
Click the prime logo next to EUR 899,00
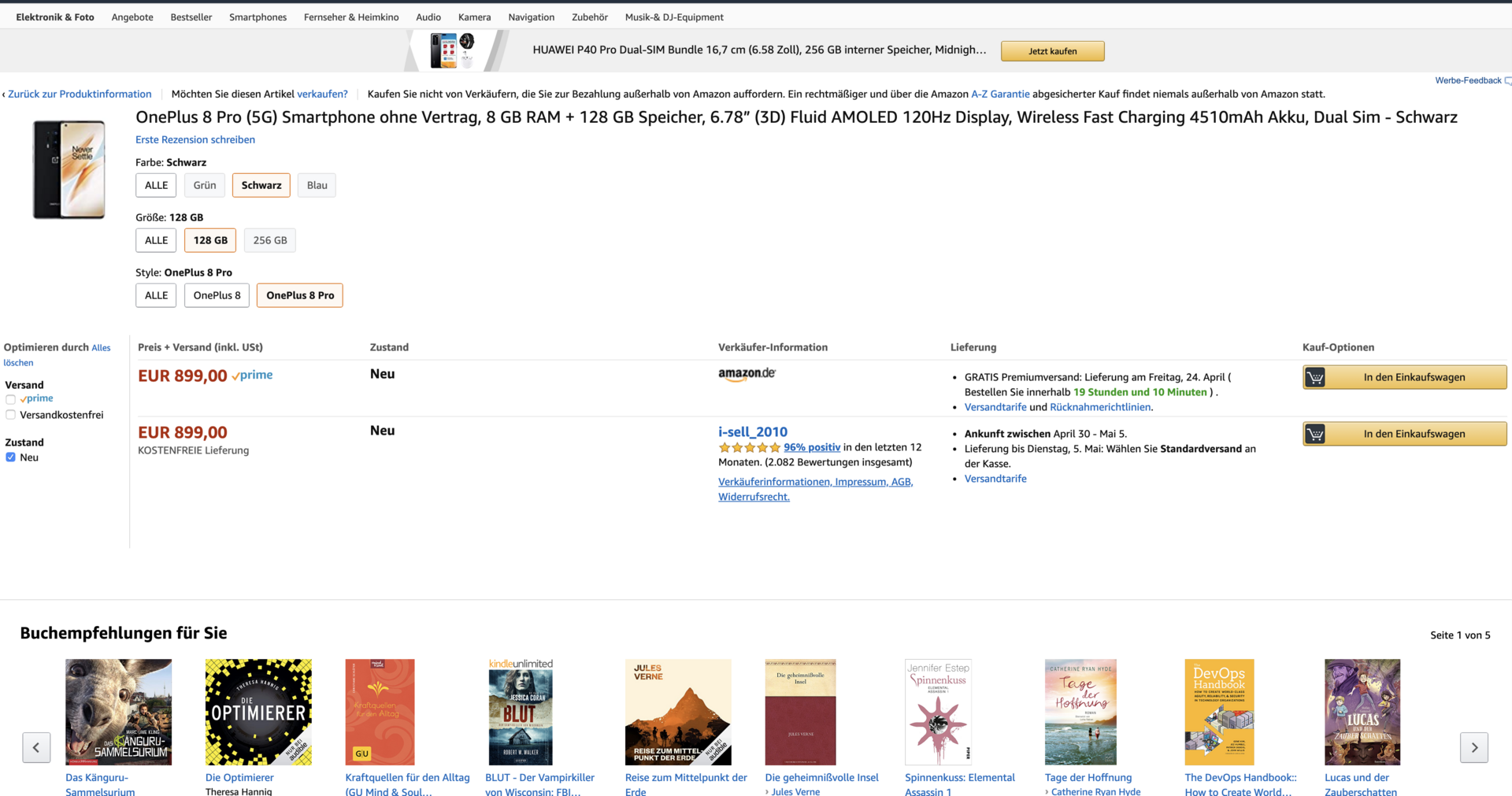(252, 376)
